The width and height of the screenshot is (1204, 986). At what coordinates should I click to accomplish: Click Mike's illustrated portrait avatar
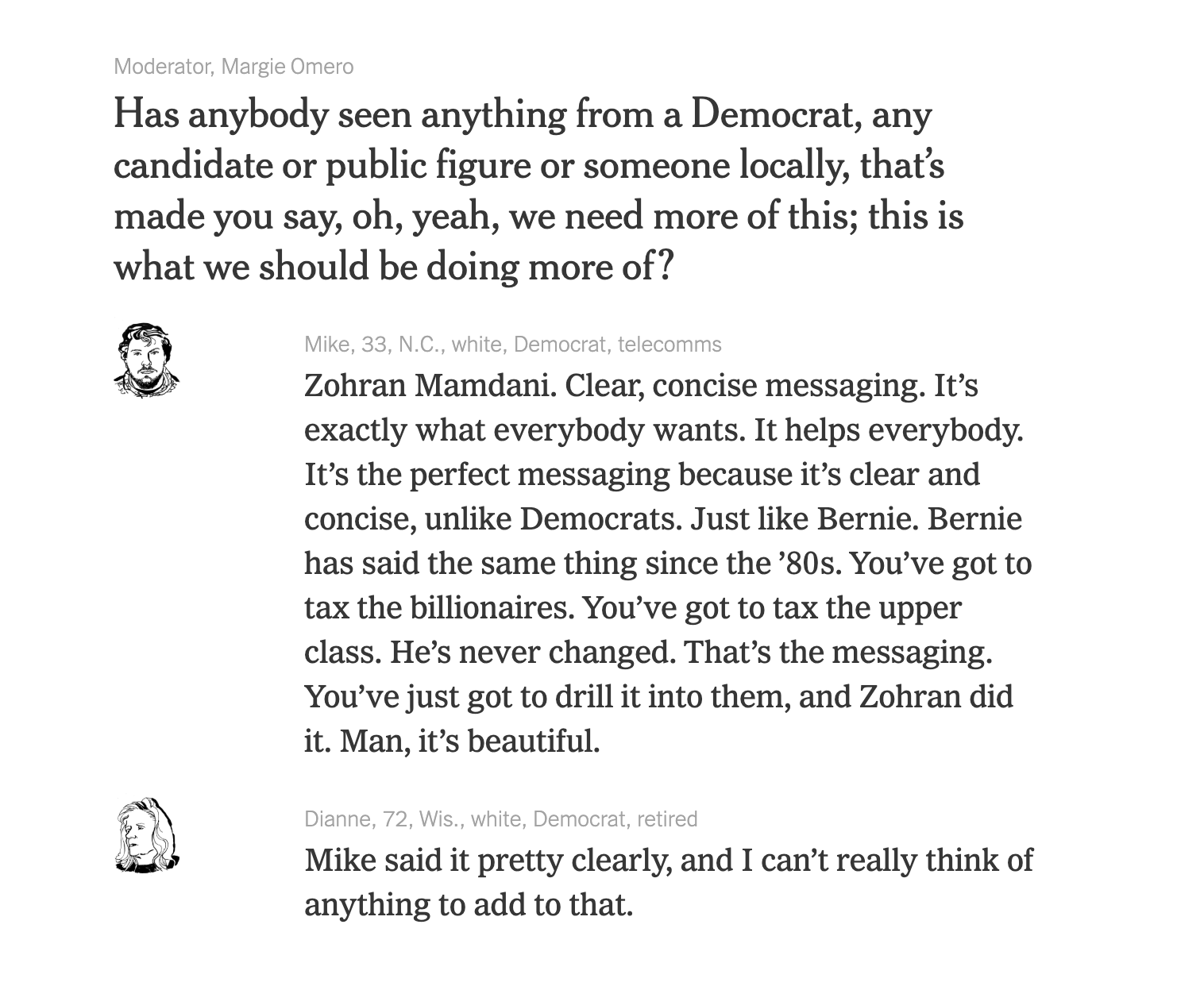[x=146, y=360]
